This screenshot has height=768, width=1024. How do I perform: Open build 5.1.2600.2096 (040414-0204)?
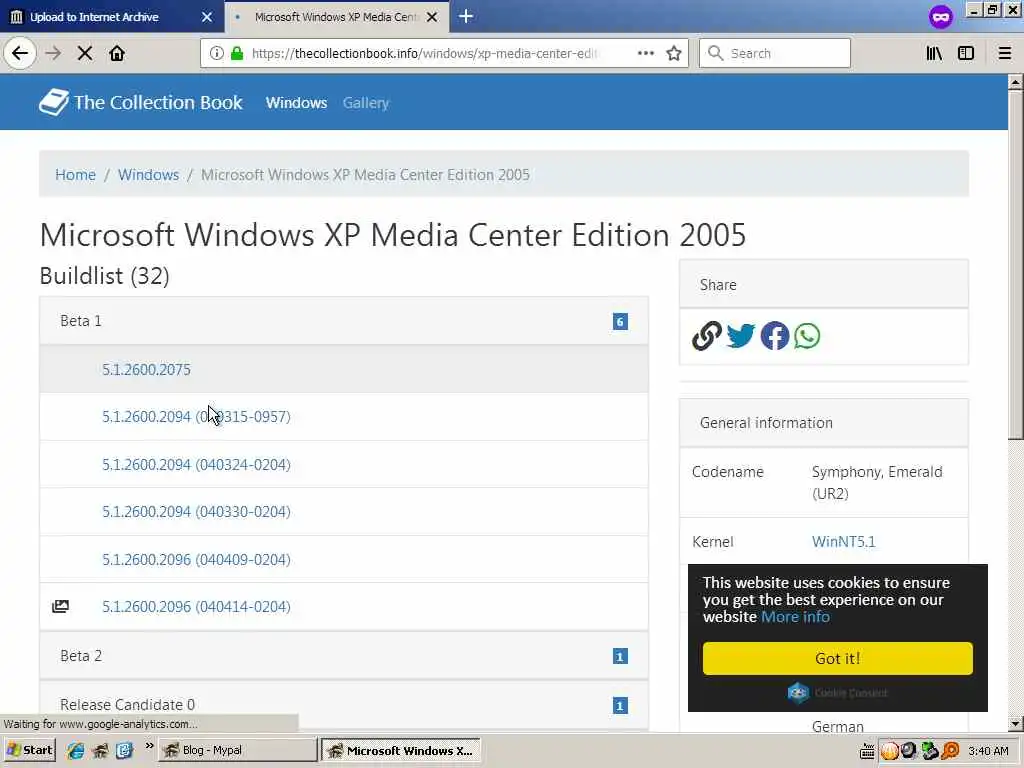point(196,607)
